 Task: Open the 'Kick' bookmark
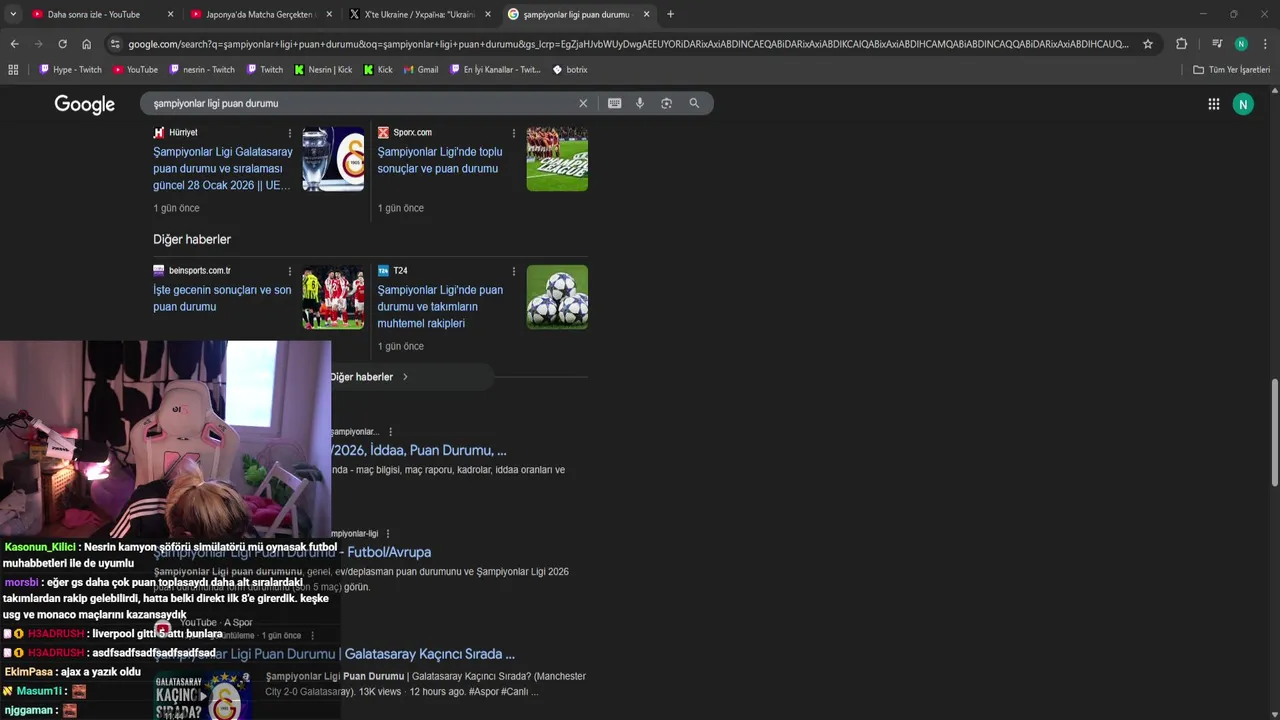378,70
